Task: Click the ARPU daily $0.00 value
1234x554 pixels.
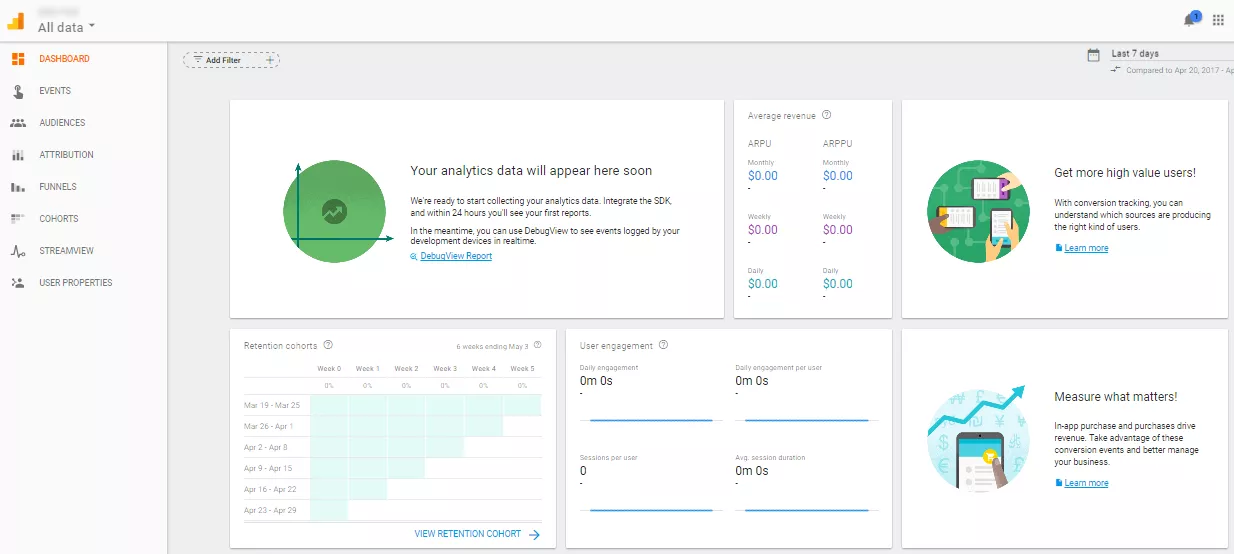Action: pyautogui.click(x=763, y=284)
